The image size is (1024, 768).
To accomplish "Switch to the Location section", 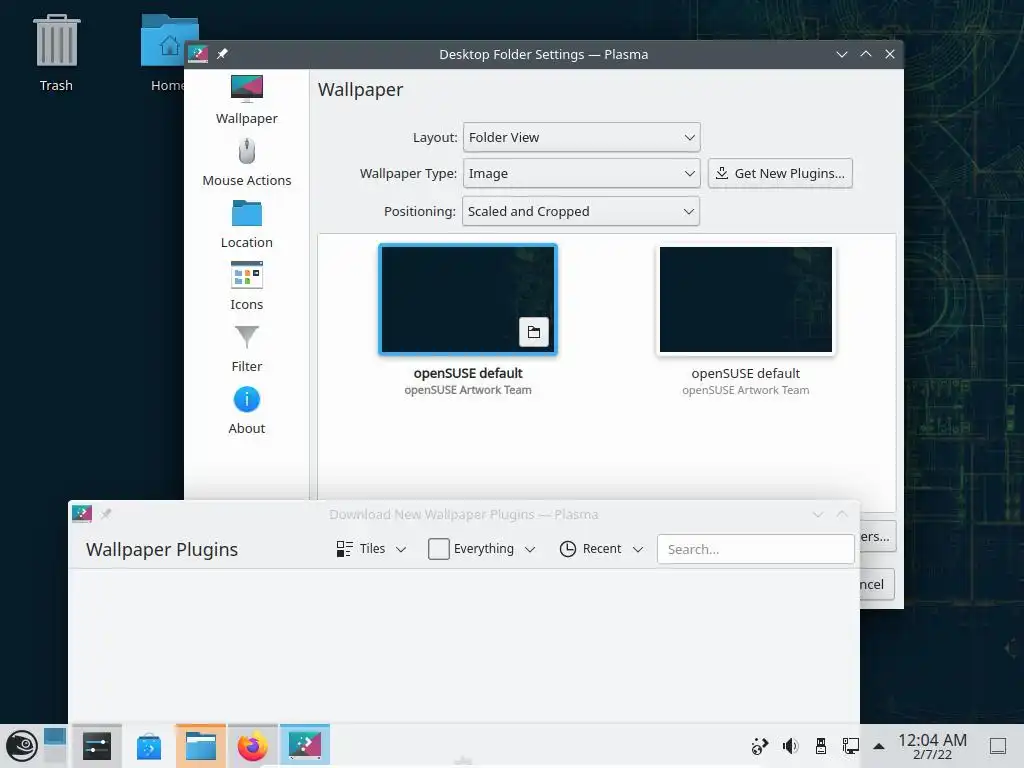I will point(246,223).
